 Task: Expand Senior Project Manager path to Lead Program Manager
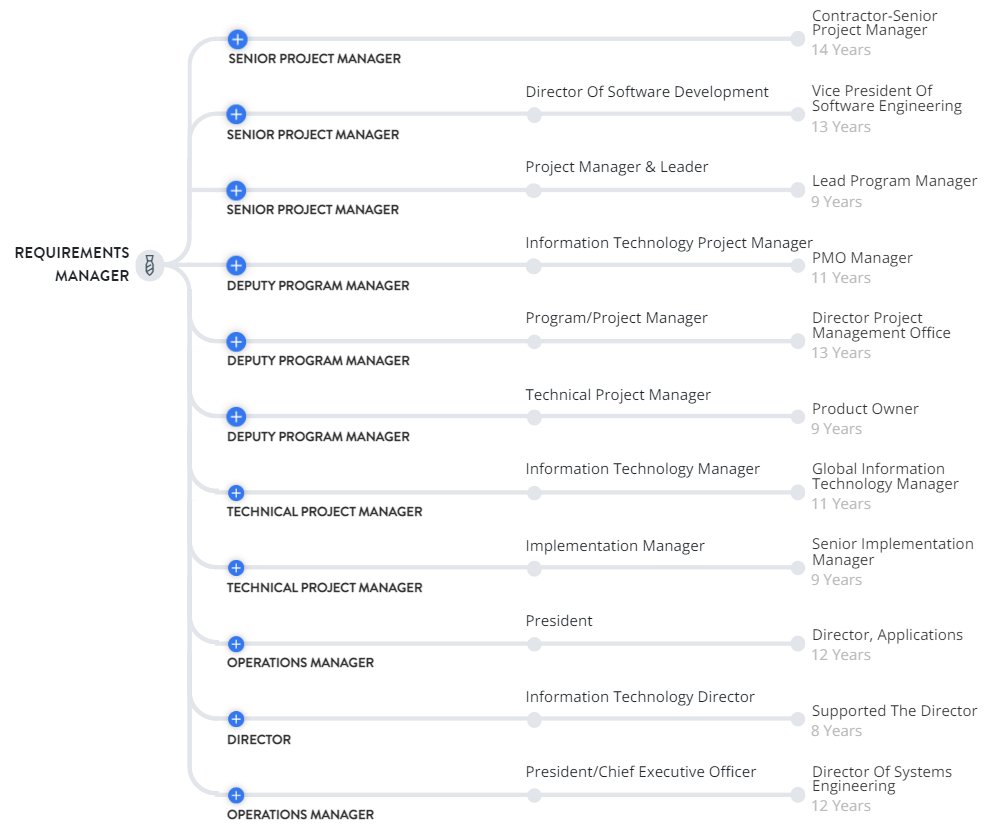click(236, 190)
